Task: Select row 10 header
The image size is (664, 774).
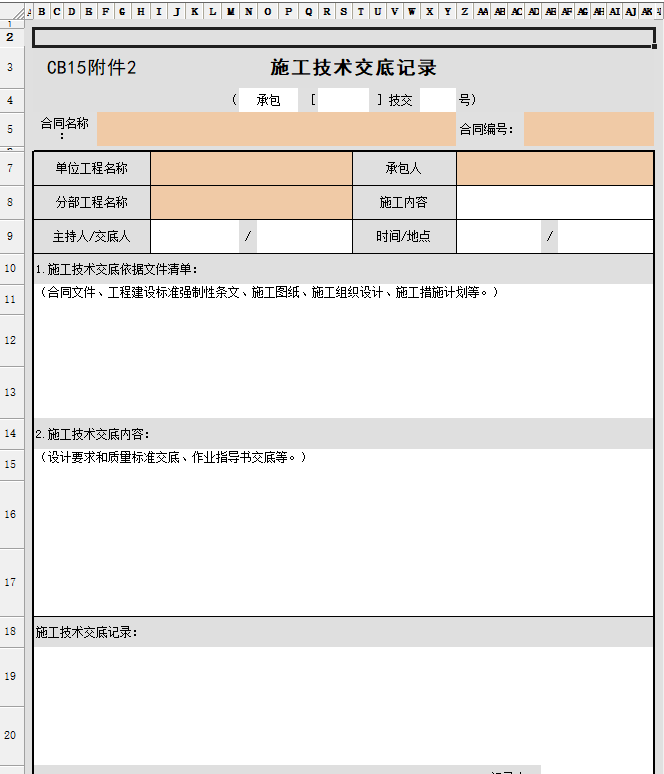Action: [10, 268]
